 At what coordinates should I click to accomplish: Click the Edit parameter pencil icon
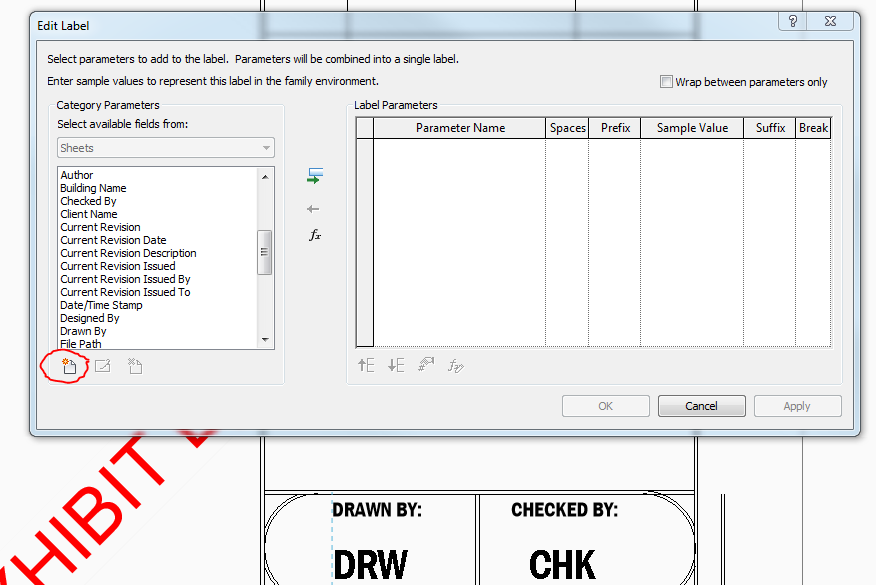[x=102, y=366]
